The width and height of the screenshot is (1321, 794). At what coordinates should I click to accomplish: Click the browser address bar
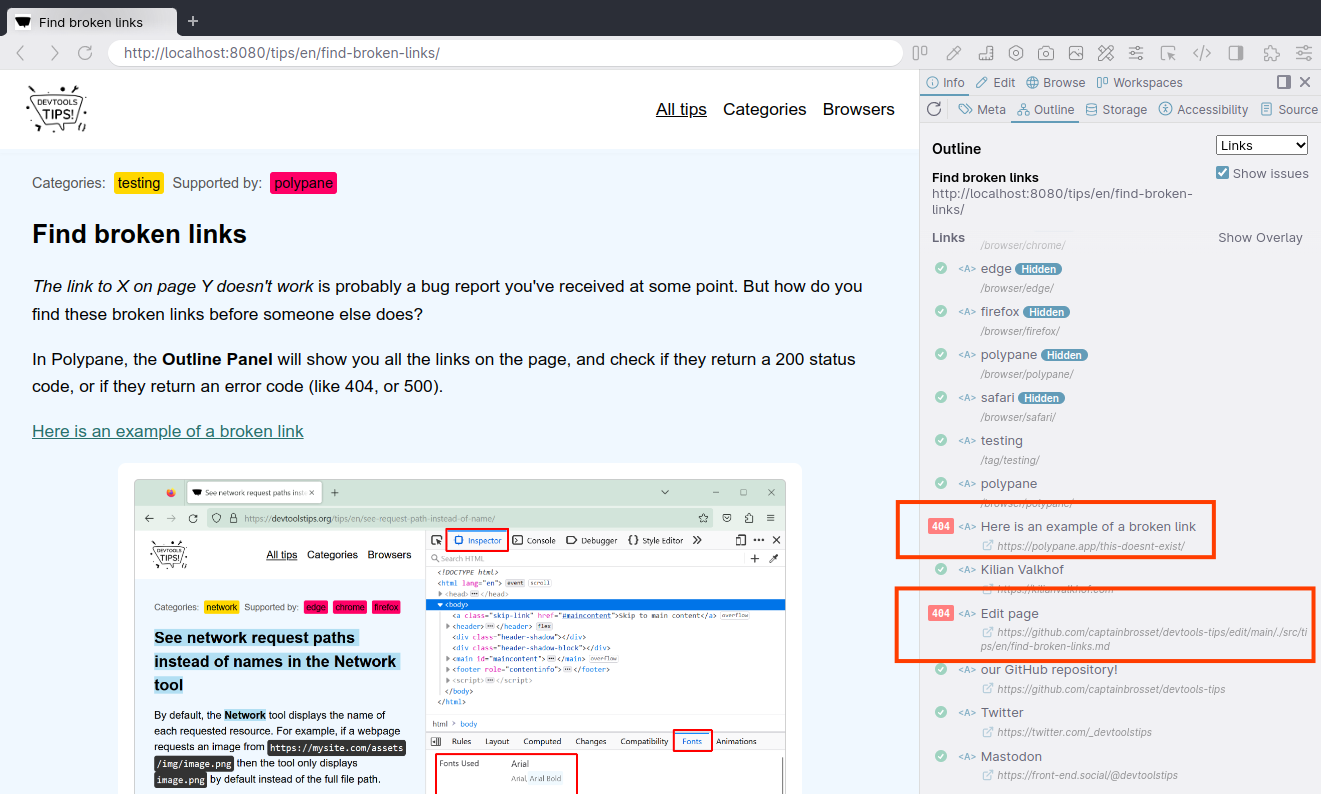(x=500, y=52)
